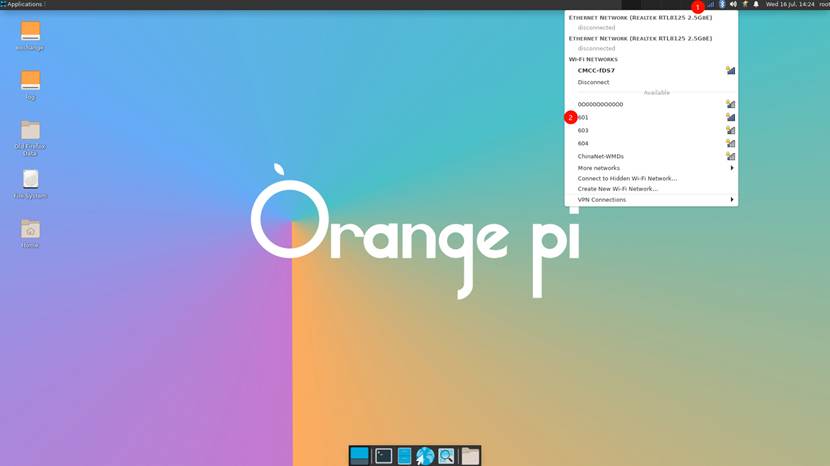Open the Applications menu
The width and height of the screenshot is (830, 466).
click(x=22, y=4)
